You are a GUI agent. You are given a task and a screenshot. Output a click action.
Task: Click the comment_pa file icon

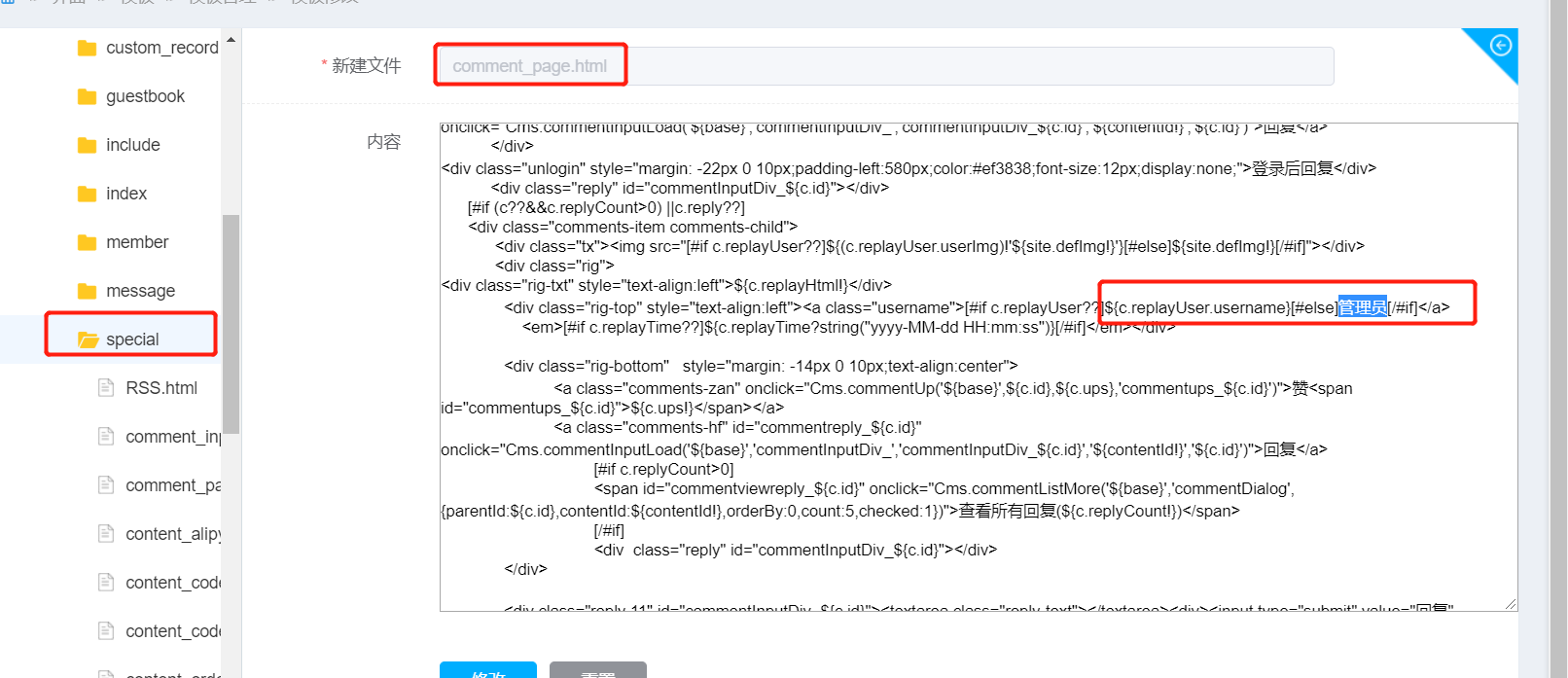[106, 485]
